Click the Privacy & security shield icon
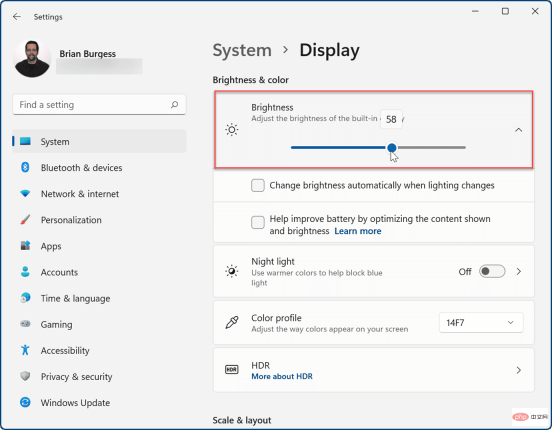Viewport: 552px width, 430px height. (25, 376)
